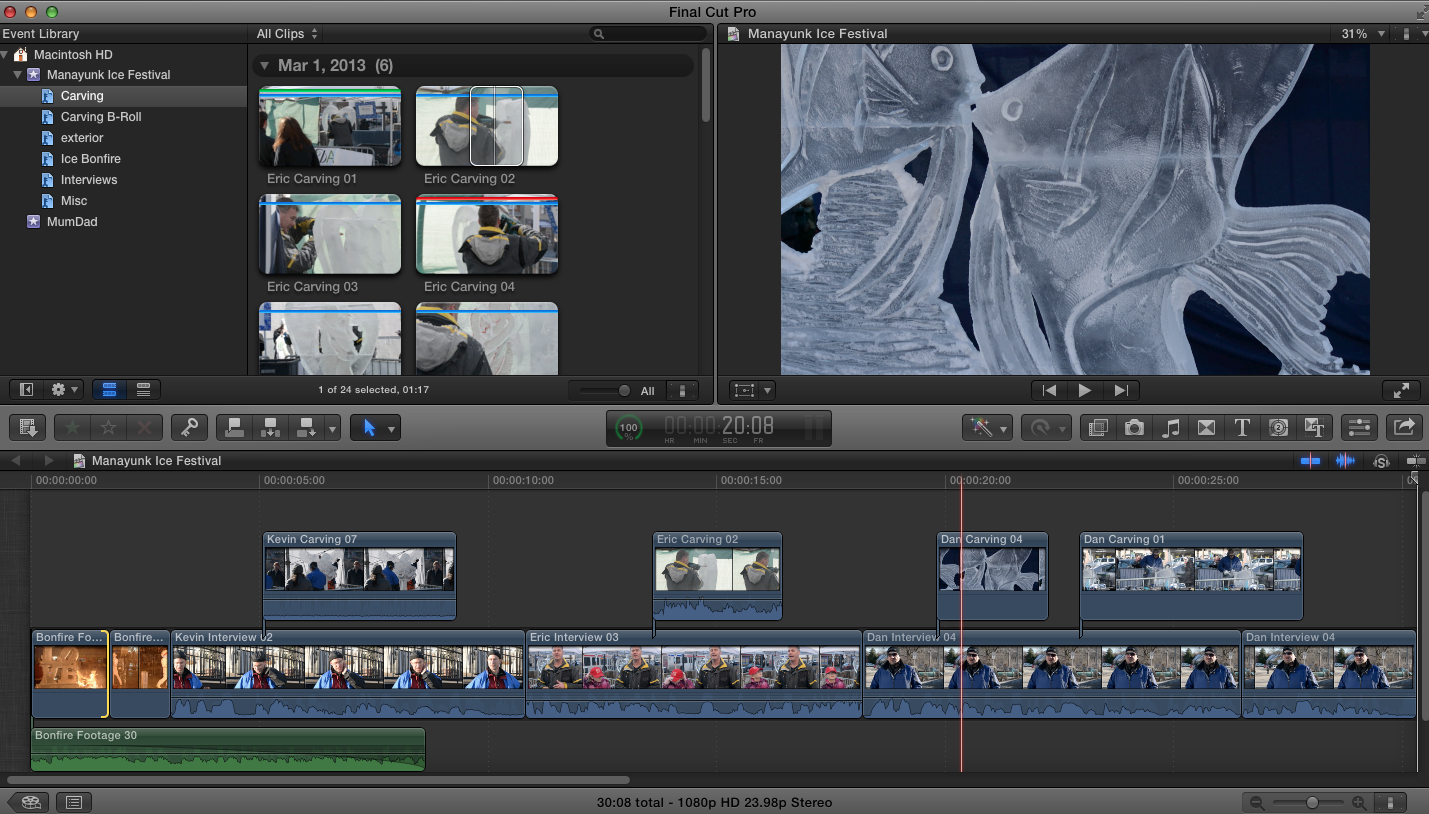Viewport: 1429px width, 814px height.
Task: Show the Music and Sound browser
Action: pos(1170,428)
